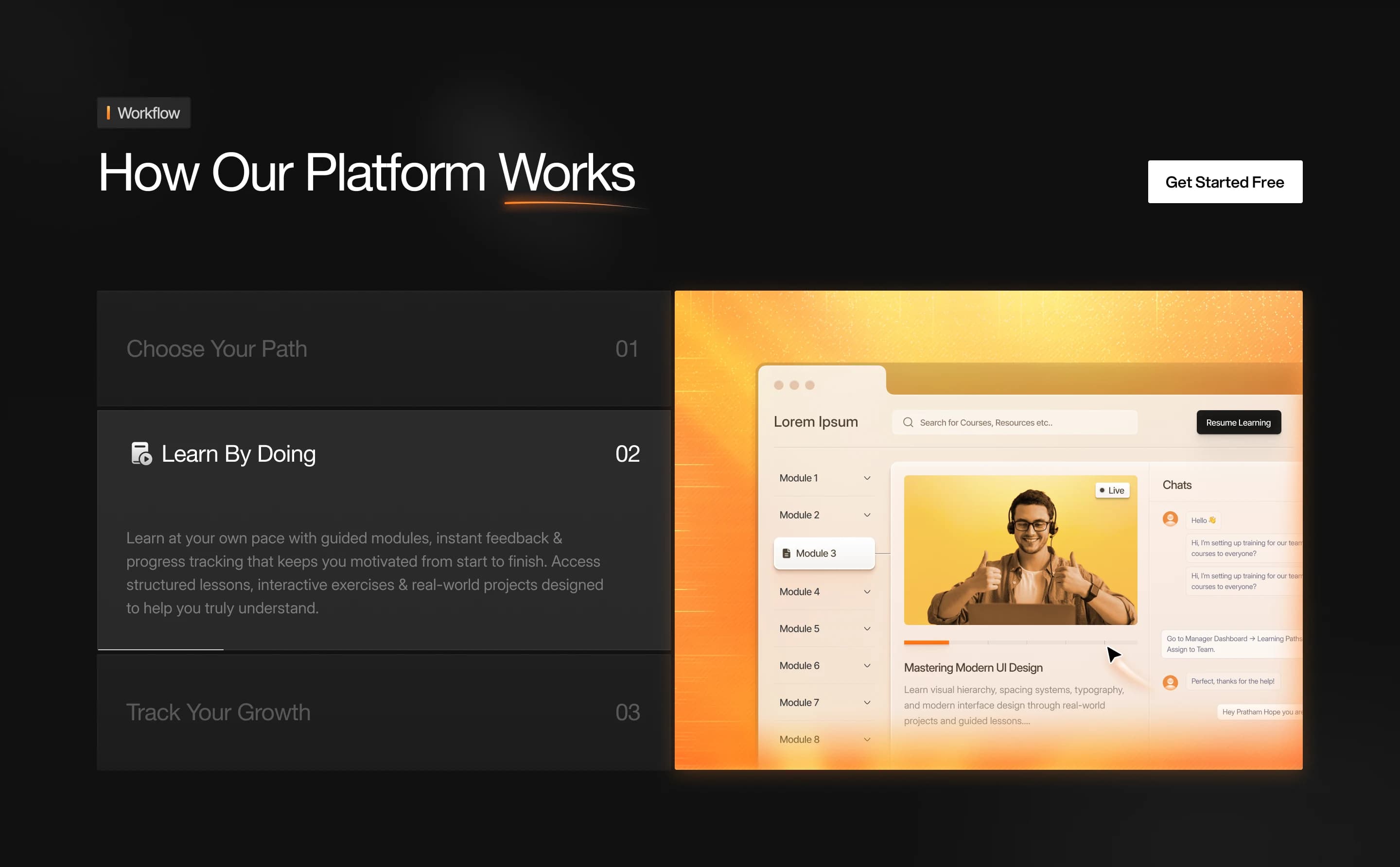Image resolution: width=1400 pixels, height=867 pixels.
Task: Click the Mastering Modern UI Design title
Action: pos(973,668)
